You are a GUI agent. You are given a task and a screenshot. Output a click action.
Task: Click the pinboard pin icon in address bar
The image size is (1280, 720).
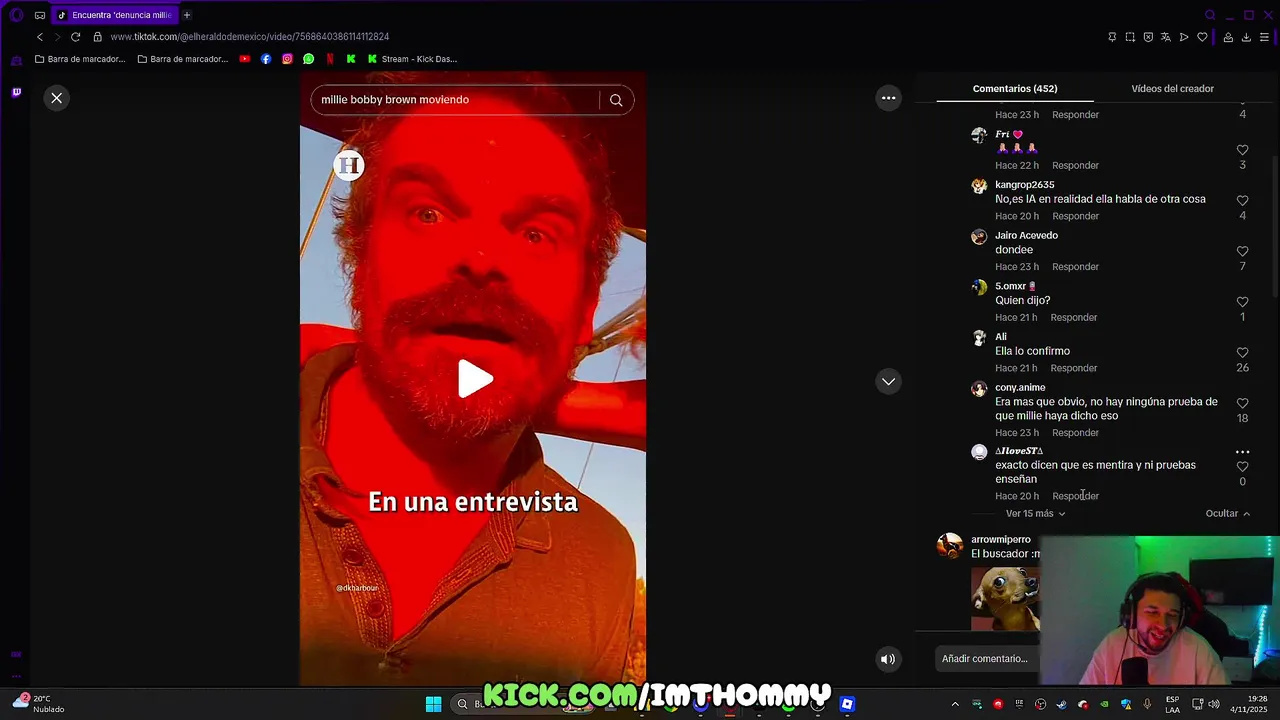tap(1112, 37)
